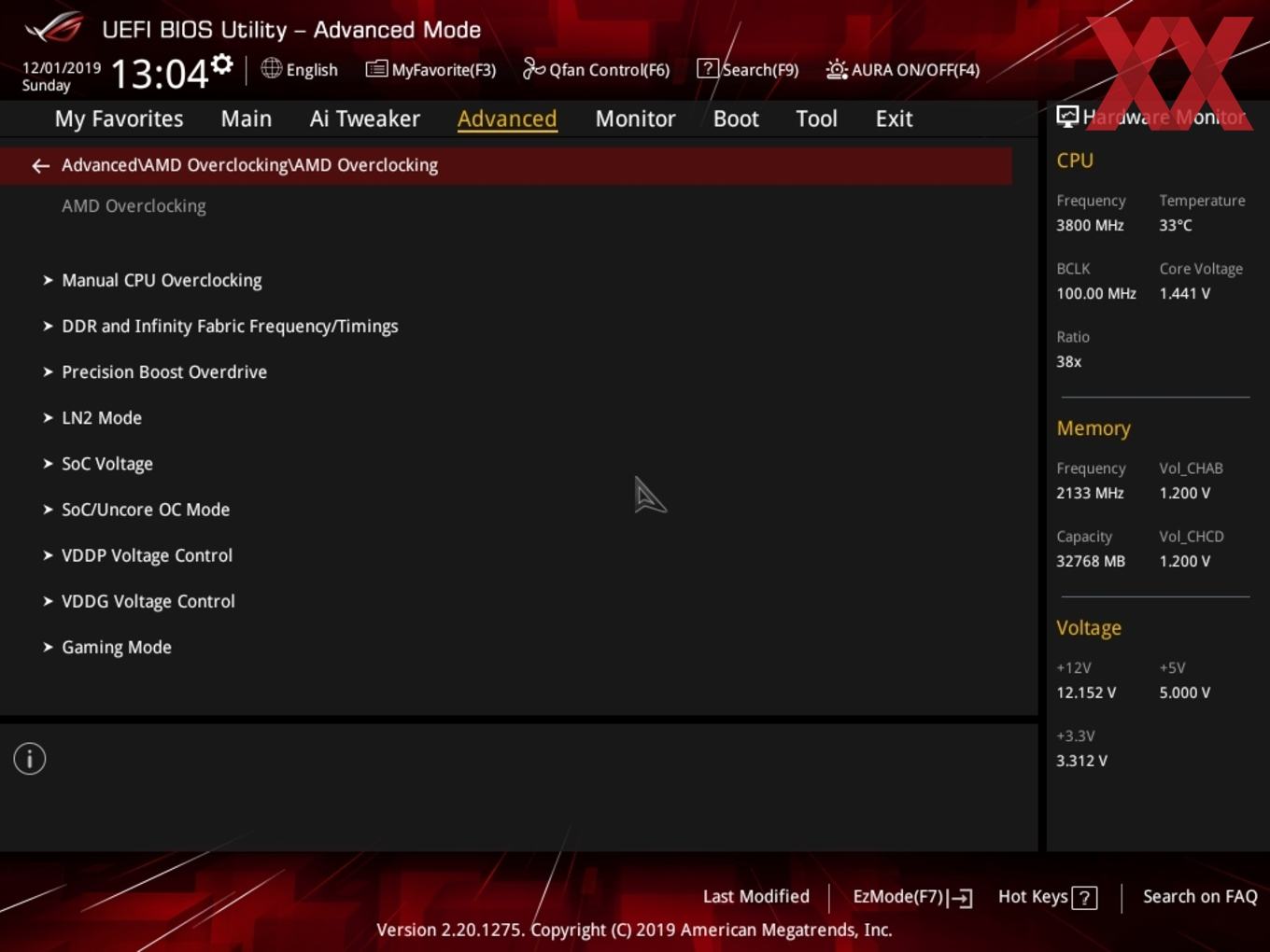The width and height of the screenshot is (1270, 952).
Task: Expand LN2 Mode arrow
Action: (48, 417)
